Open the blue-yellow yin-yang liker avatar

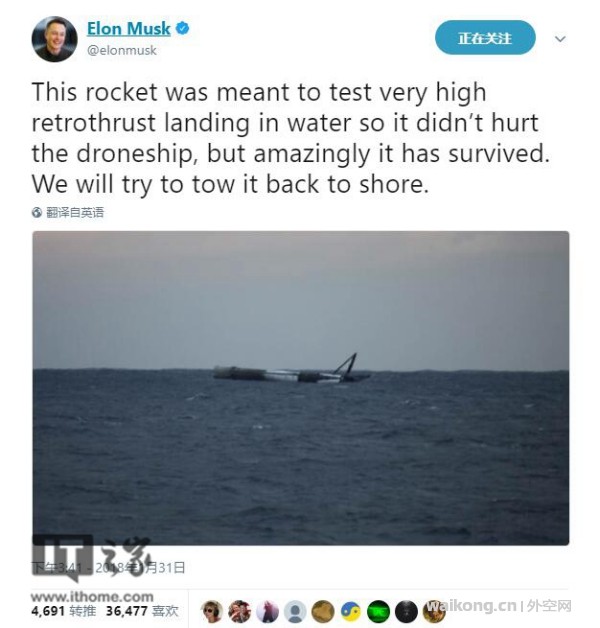351,611
